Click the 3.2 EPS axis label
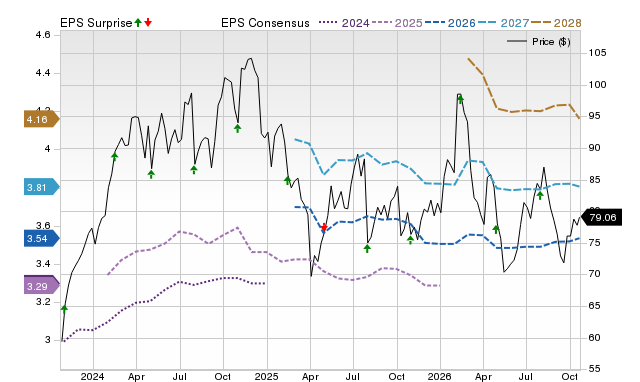This screenshot has width=640, height=382. point(43,302)
